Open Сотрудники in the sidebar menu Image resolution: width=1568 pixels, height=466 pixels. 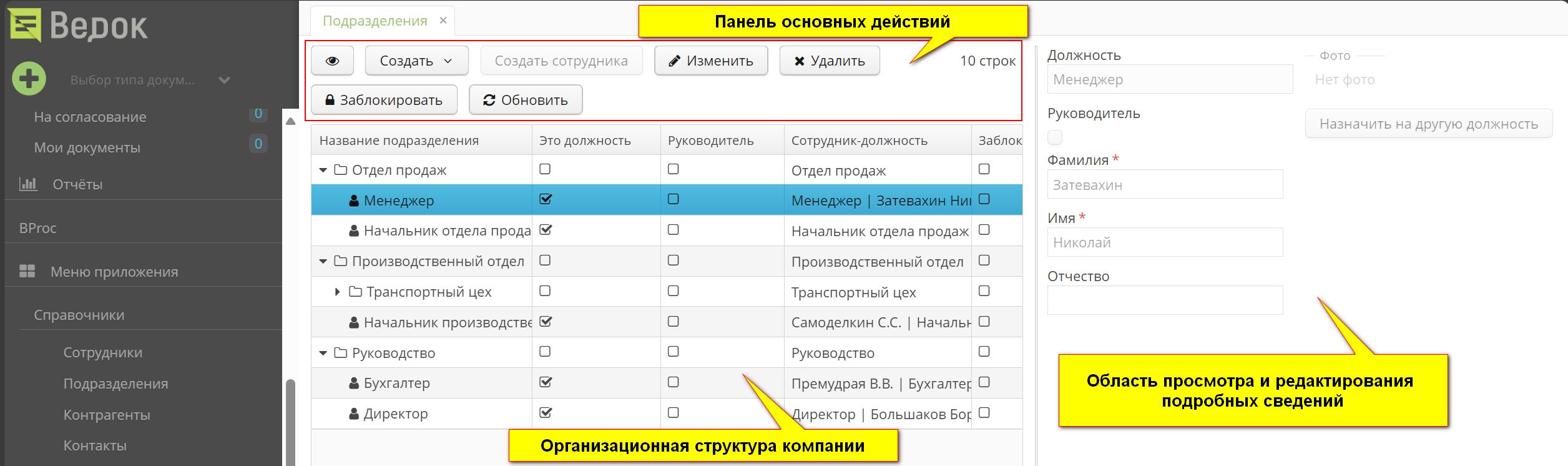coord(103,352)
